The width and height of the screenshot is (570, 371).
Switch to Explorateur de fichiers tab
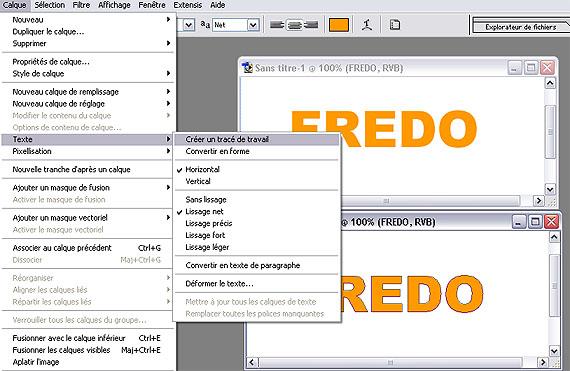click(x=521, y=27)
